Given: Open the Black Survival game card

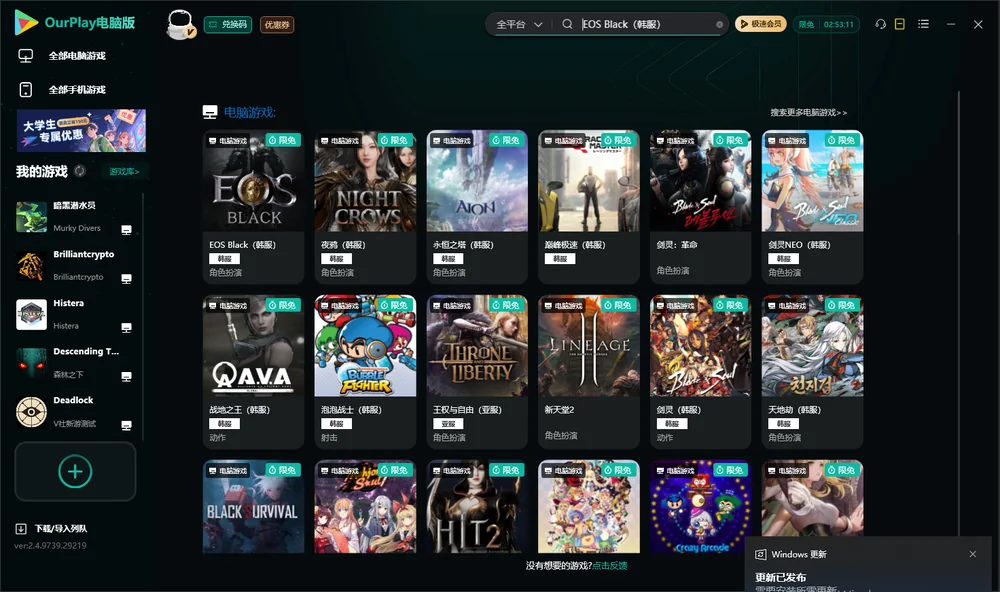Looking at the screenshot, I should [x=253, y=507].
